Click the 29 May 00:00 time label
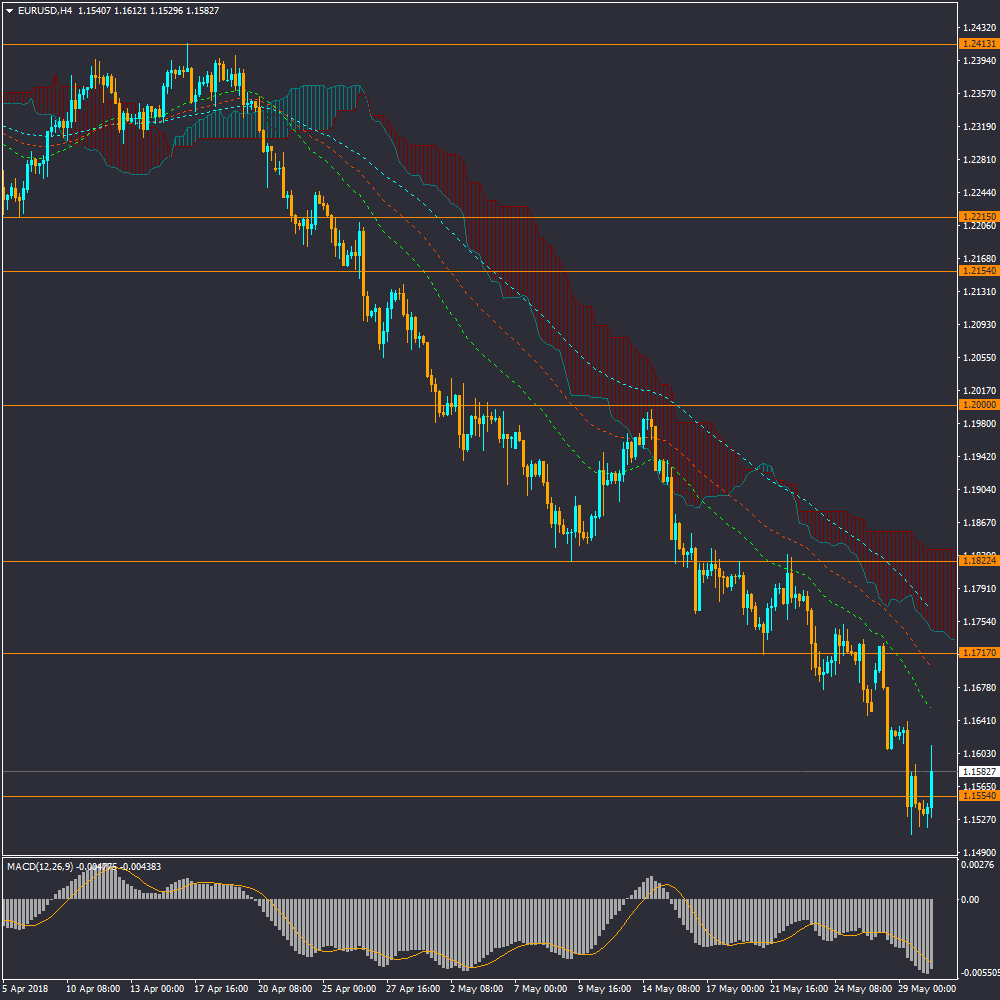 tap(928, 988)
